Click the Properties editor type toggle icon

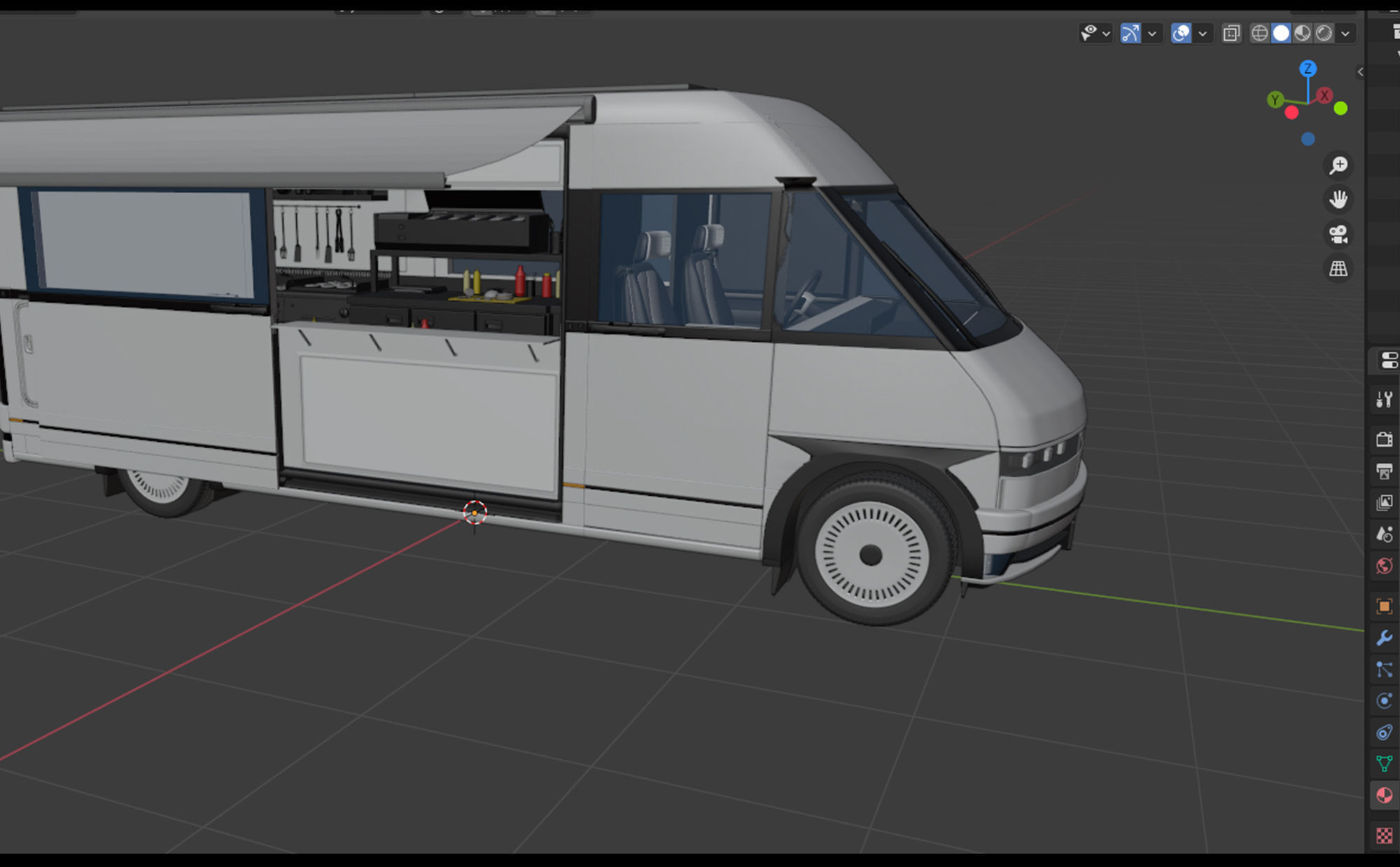(1387, 361)
